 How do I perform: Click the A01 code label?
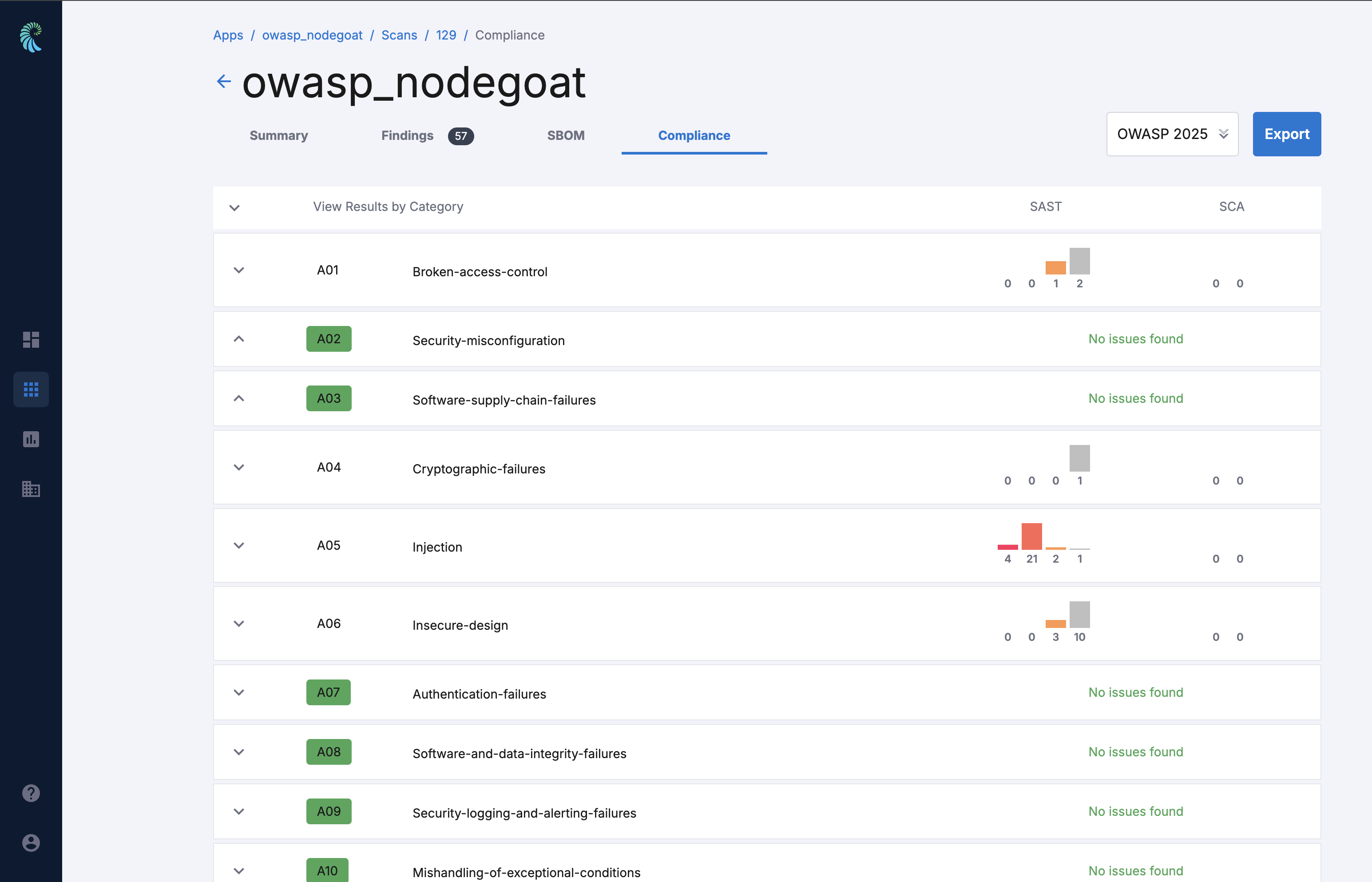pyautogui.click(x=328, y=270)
